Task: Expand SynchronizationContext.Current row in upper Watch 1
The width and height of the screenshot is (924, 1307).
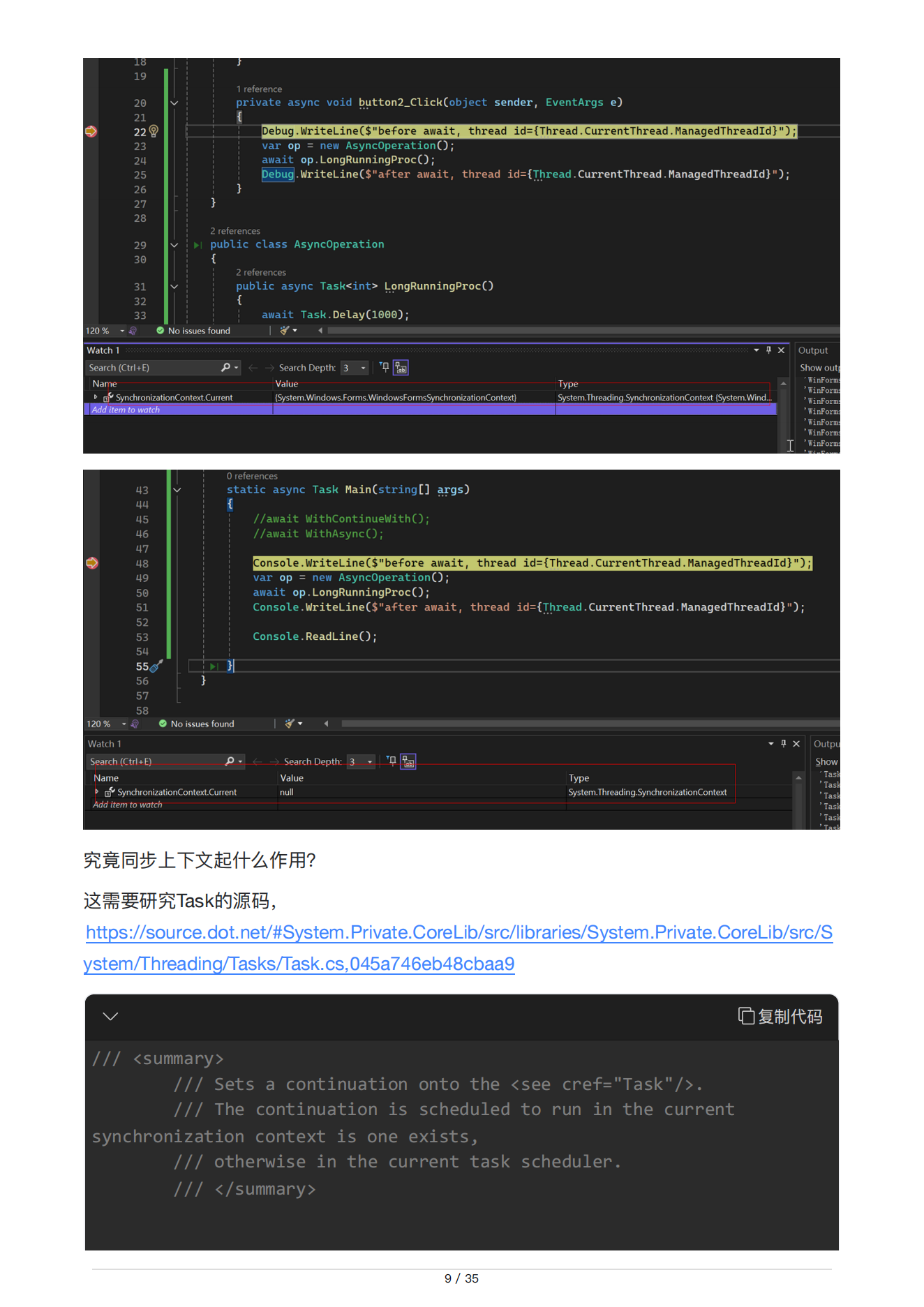Action: (x=96, y=397)
